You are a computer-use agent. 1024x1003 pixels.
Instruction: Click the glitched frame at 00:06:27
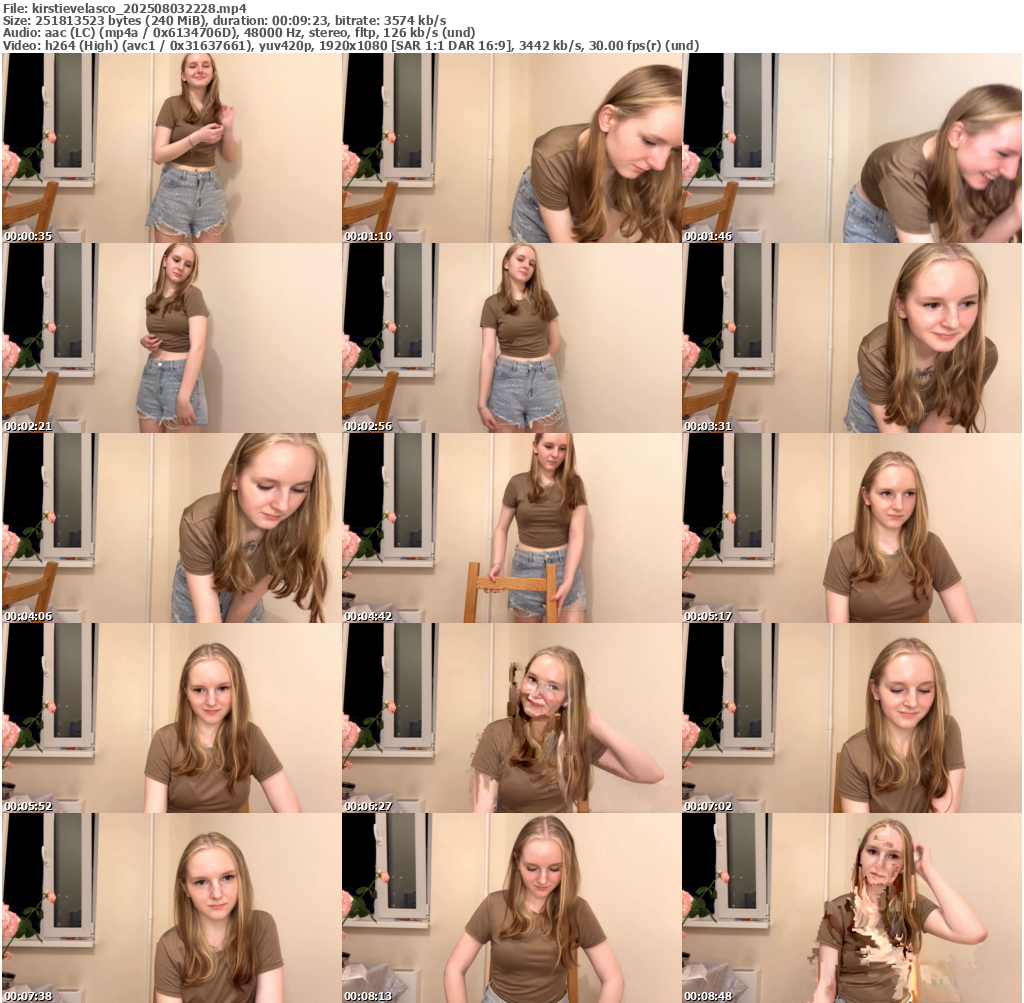pos(512,717)
